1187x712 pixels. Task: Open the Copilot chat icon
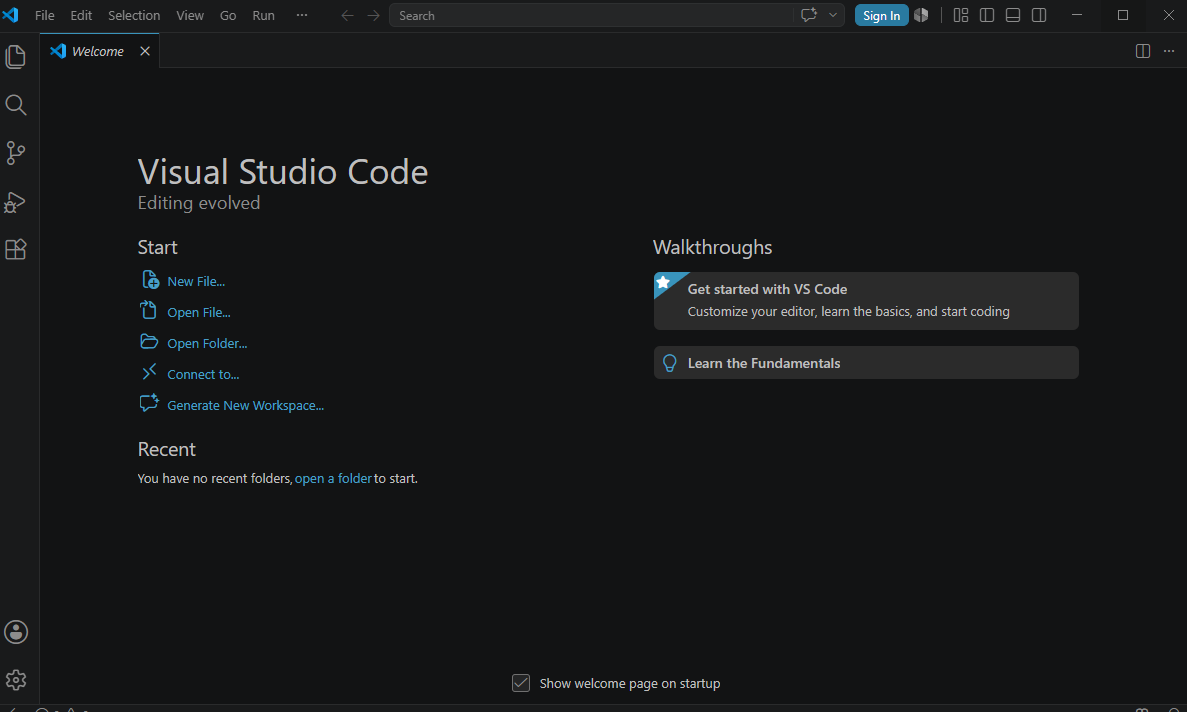tap(808, 15)
